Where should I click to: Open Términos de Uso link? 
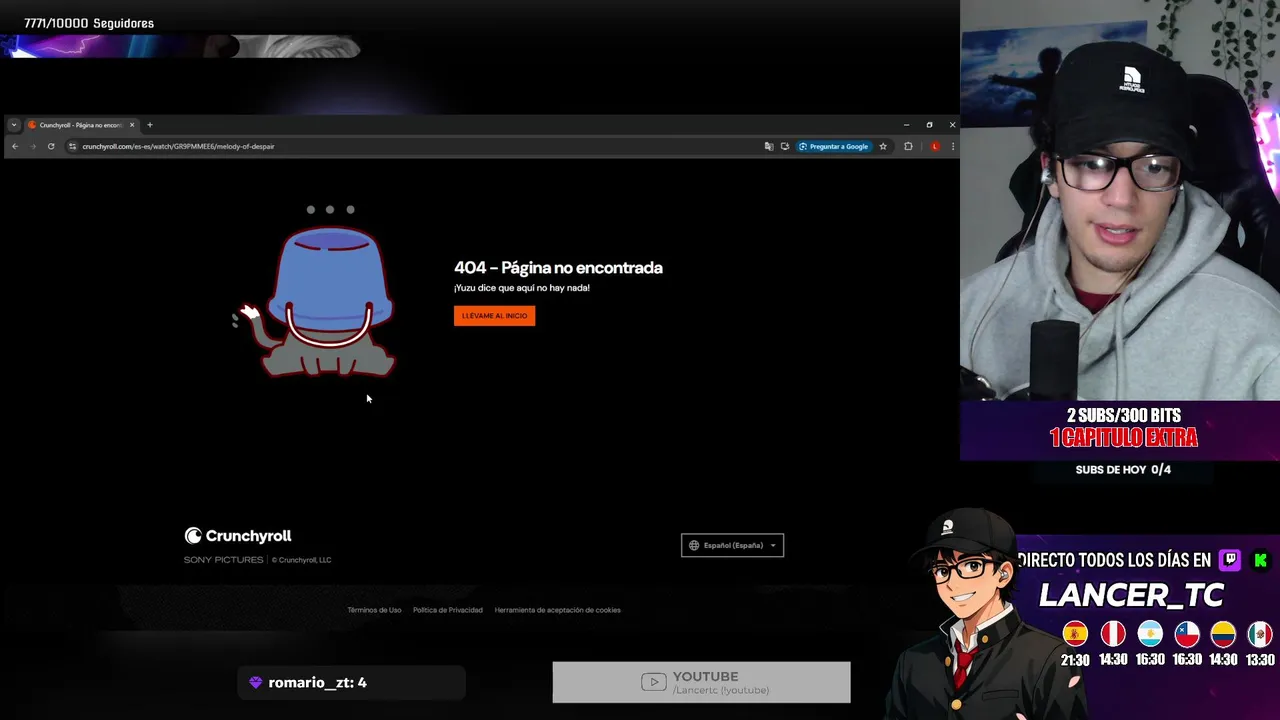[374, 610]
